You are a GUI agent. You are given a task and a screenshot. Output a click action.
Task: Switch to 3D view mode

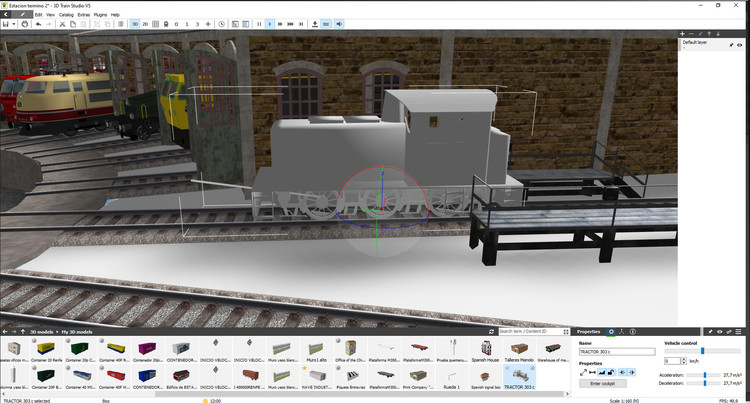[x=134, y=24]
